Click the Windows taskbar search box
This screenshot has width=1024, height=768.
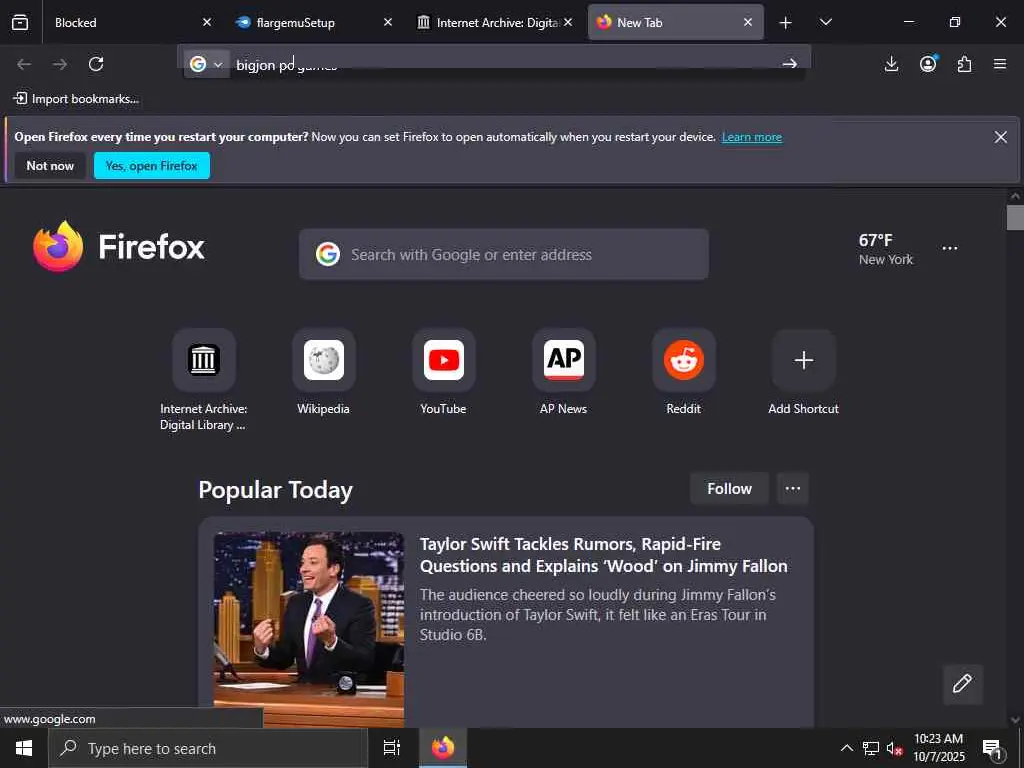tap(208, 748)
